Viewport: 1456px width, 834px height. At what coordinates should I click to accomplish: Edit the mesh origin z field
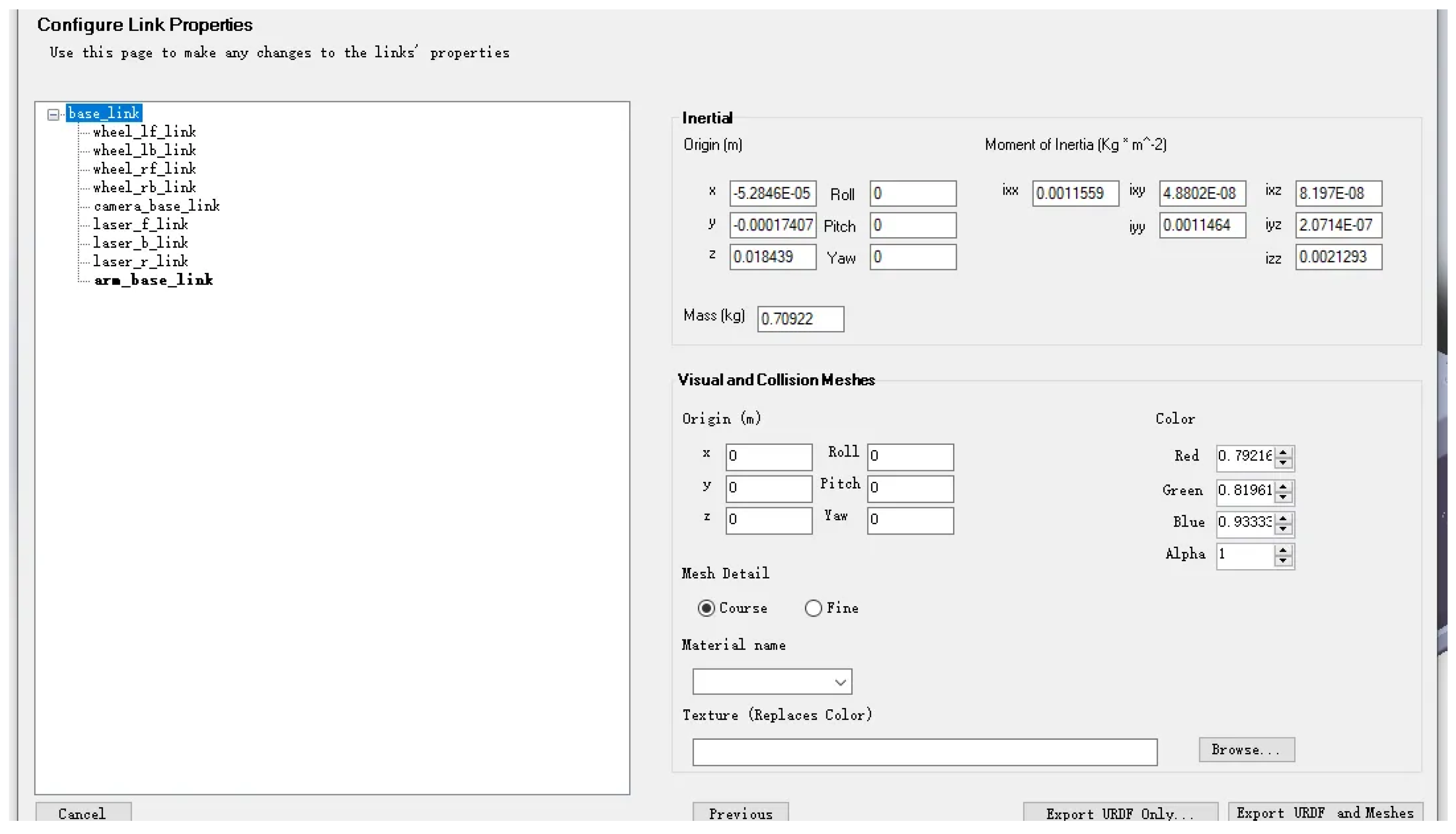tap(769, 521)
